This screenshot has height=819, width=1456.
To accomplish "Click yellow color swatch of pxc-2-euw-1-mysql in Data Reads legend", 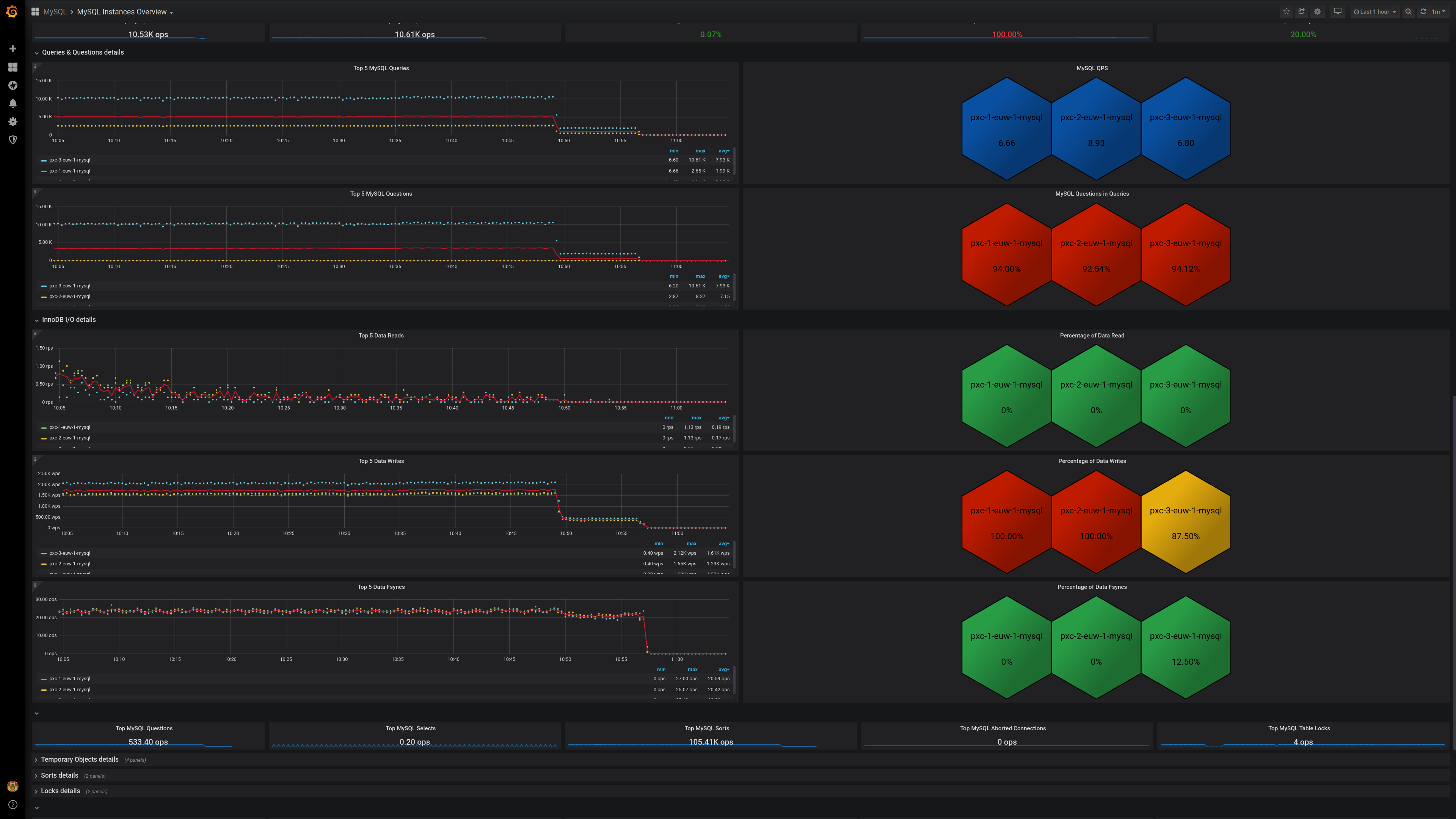I will tap(44, 438).
